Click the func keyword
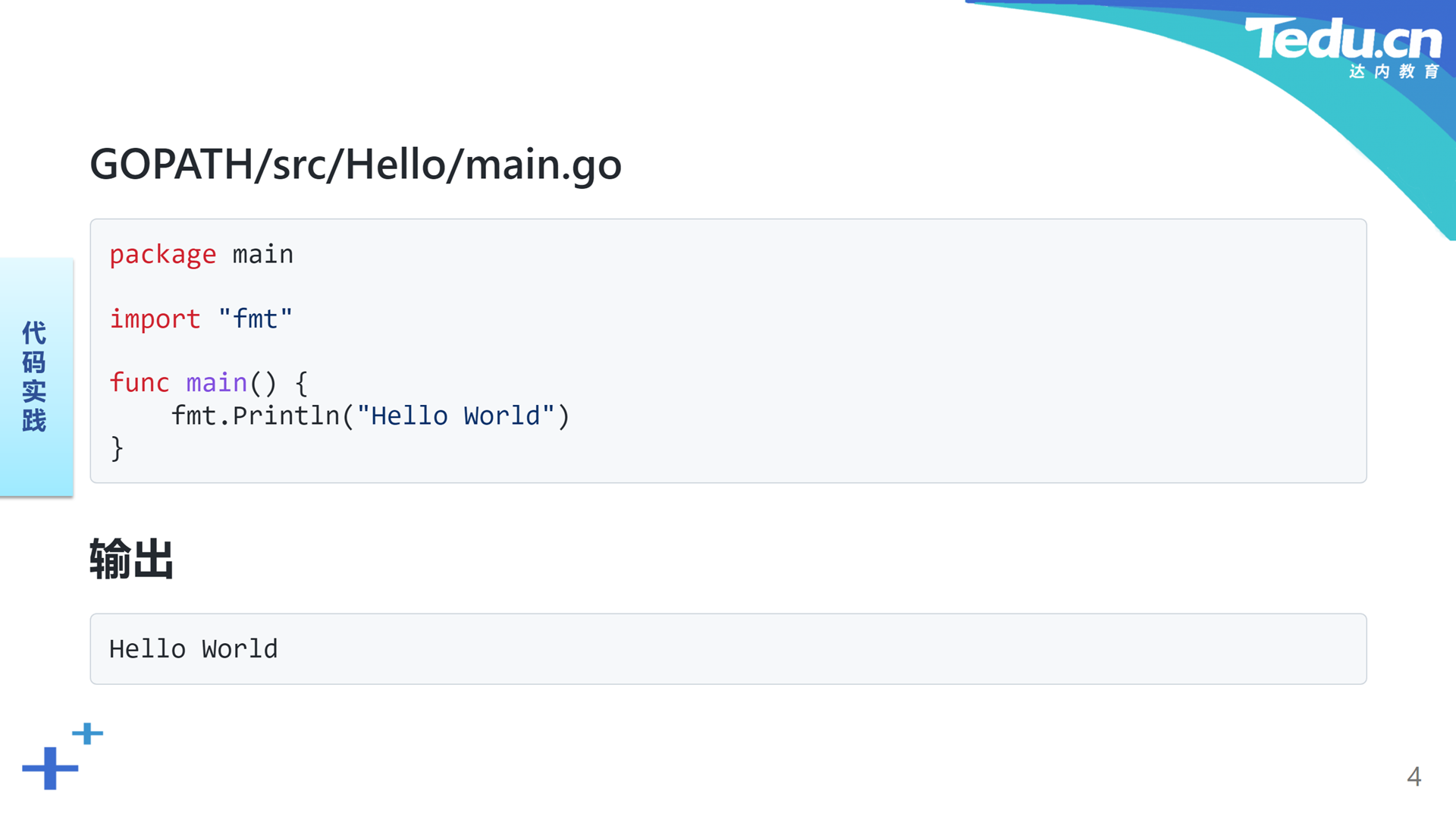1456x819 pixels. coord(140,382)
